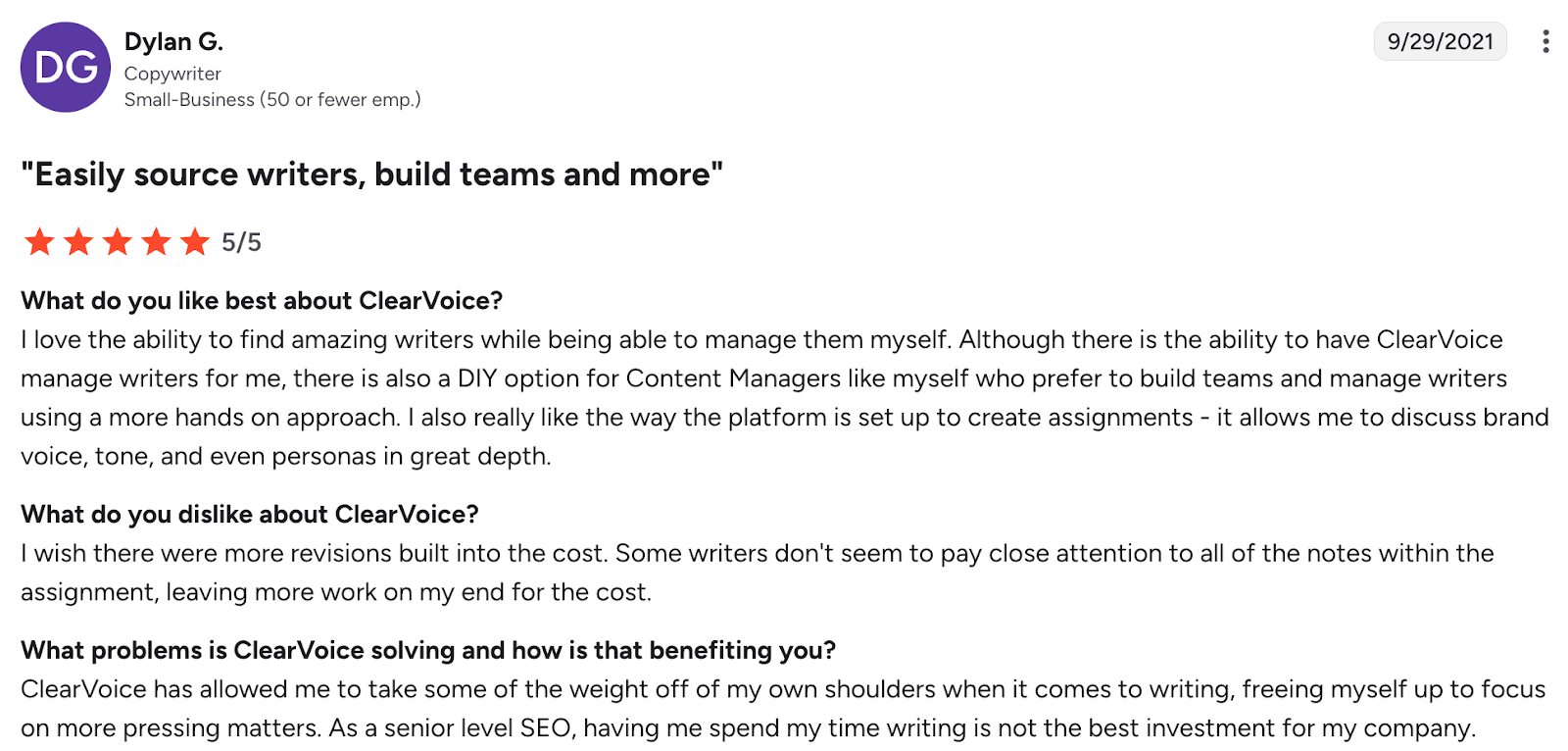Click "What problems is ClearVoice solving" heading
The width and height of the screenshot is (1568, 751).
[428, 650]
